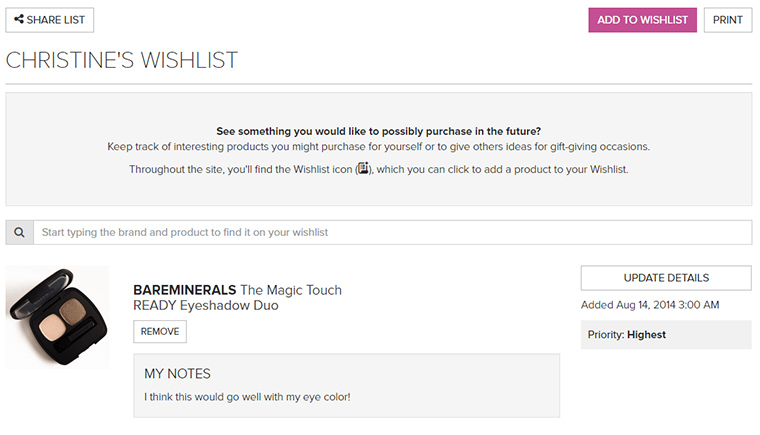Click the Added Aug 14, 2014 timestamp
760x435 pixels.
[650, 305]
